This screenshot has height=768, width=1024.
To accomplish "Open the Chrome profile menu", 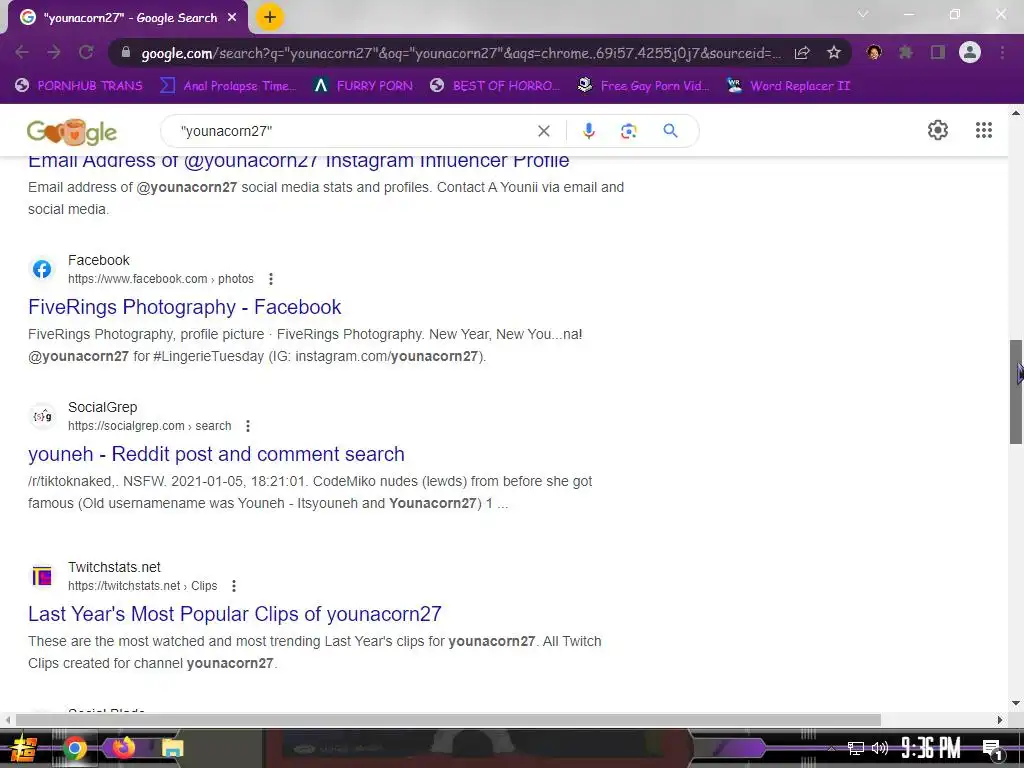I will 970,52.
